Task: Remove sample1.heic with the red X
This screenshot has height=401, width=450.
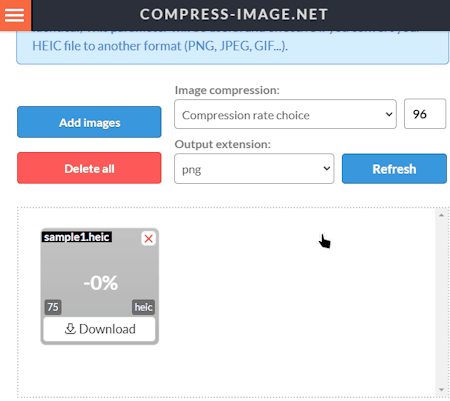Action: 149,239
